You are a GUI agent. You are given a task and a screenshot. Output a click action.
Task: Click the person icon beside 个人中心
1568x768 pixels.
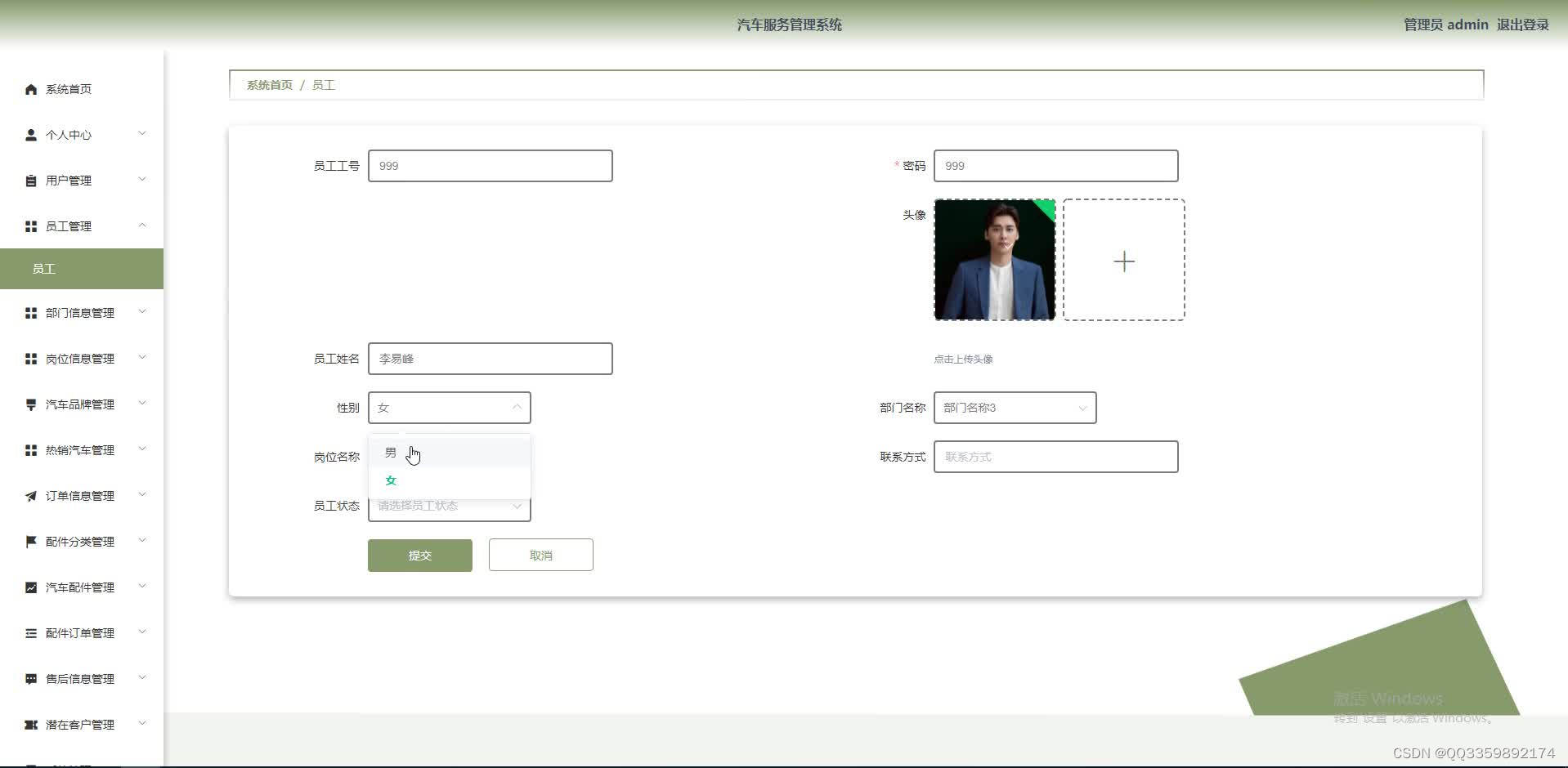point(31,135)
